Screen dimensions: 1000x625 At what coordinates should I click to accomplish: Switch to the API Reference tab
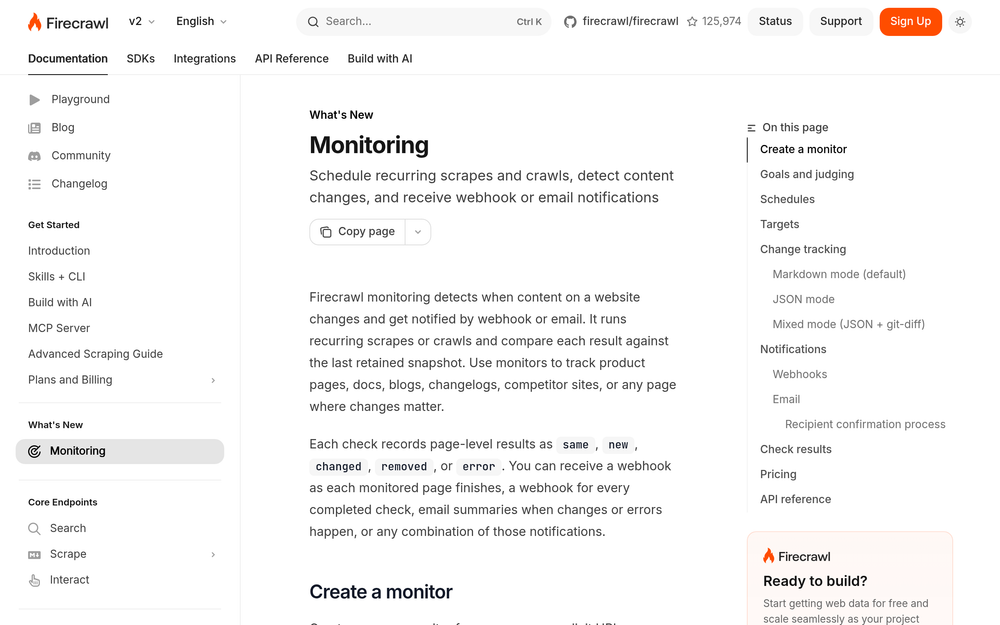point(291,59)
